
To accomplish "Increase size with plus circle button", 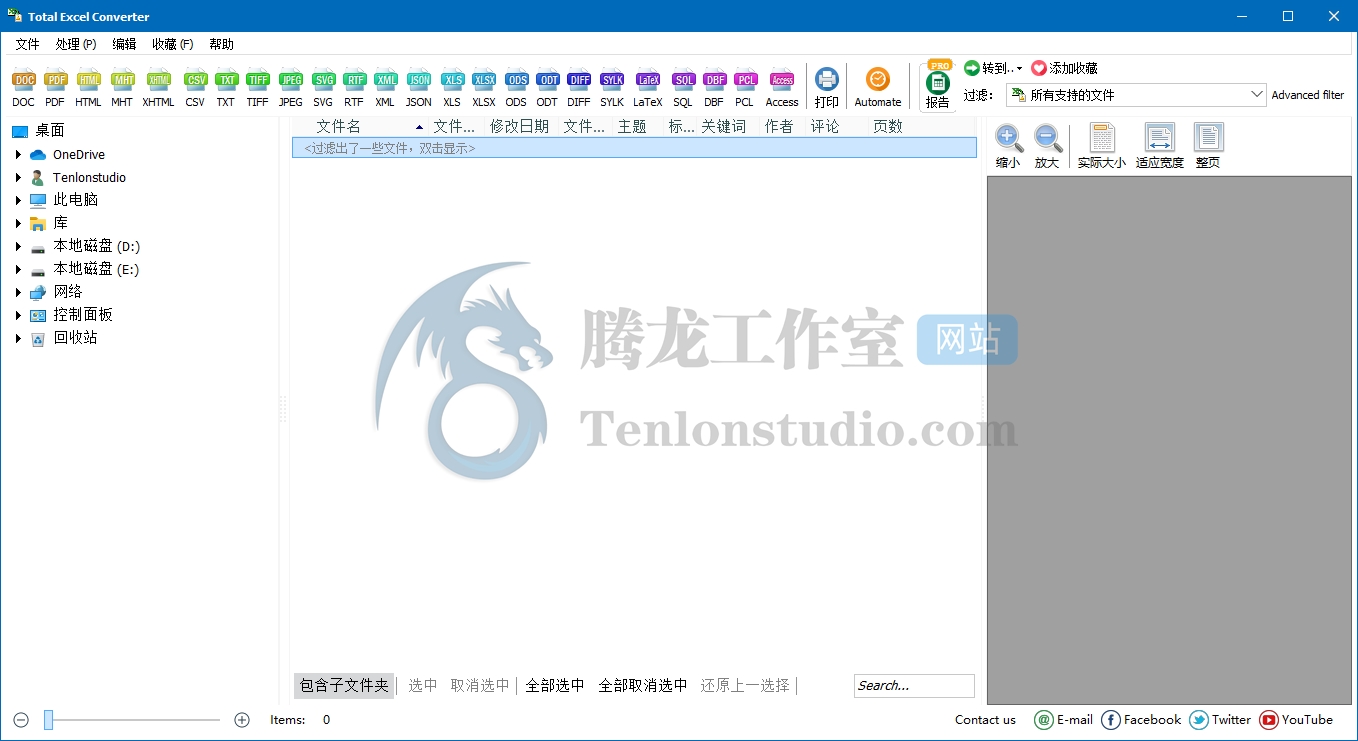I will (242, 719).
